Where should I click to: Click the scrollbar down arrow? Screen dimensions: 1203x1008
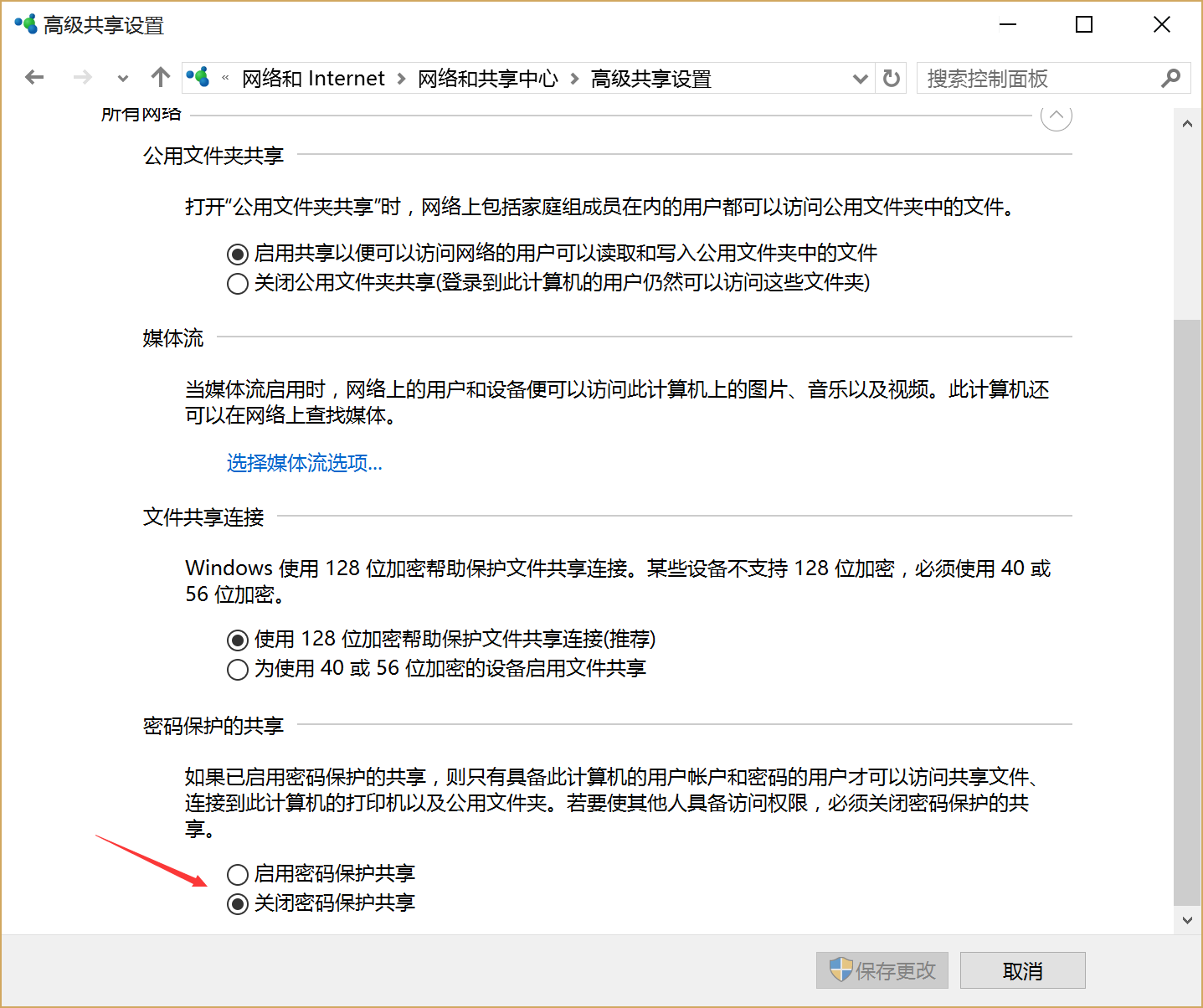(x=1187, y=920)
